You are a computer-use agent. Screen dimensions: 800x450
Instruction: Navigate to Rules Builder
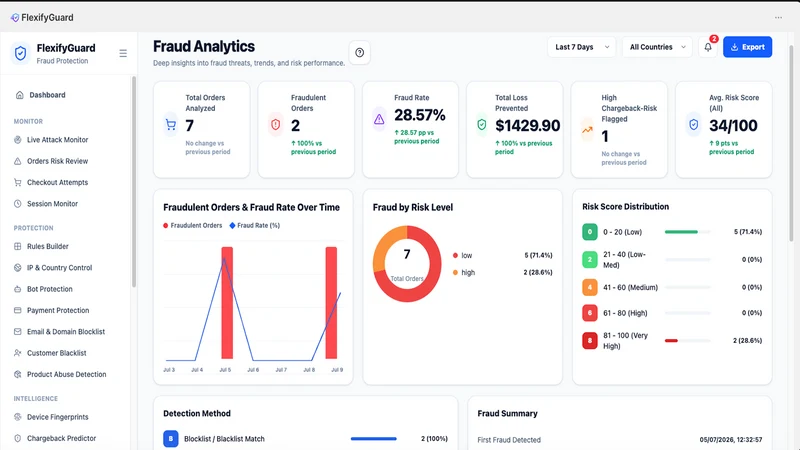click(x=47, y=246)
